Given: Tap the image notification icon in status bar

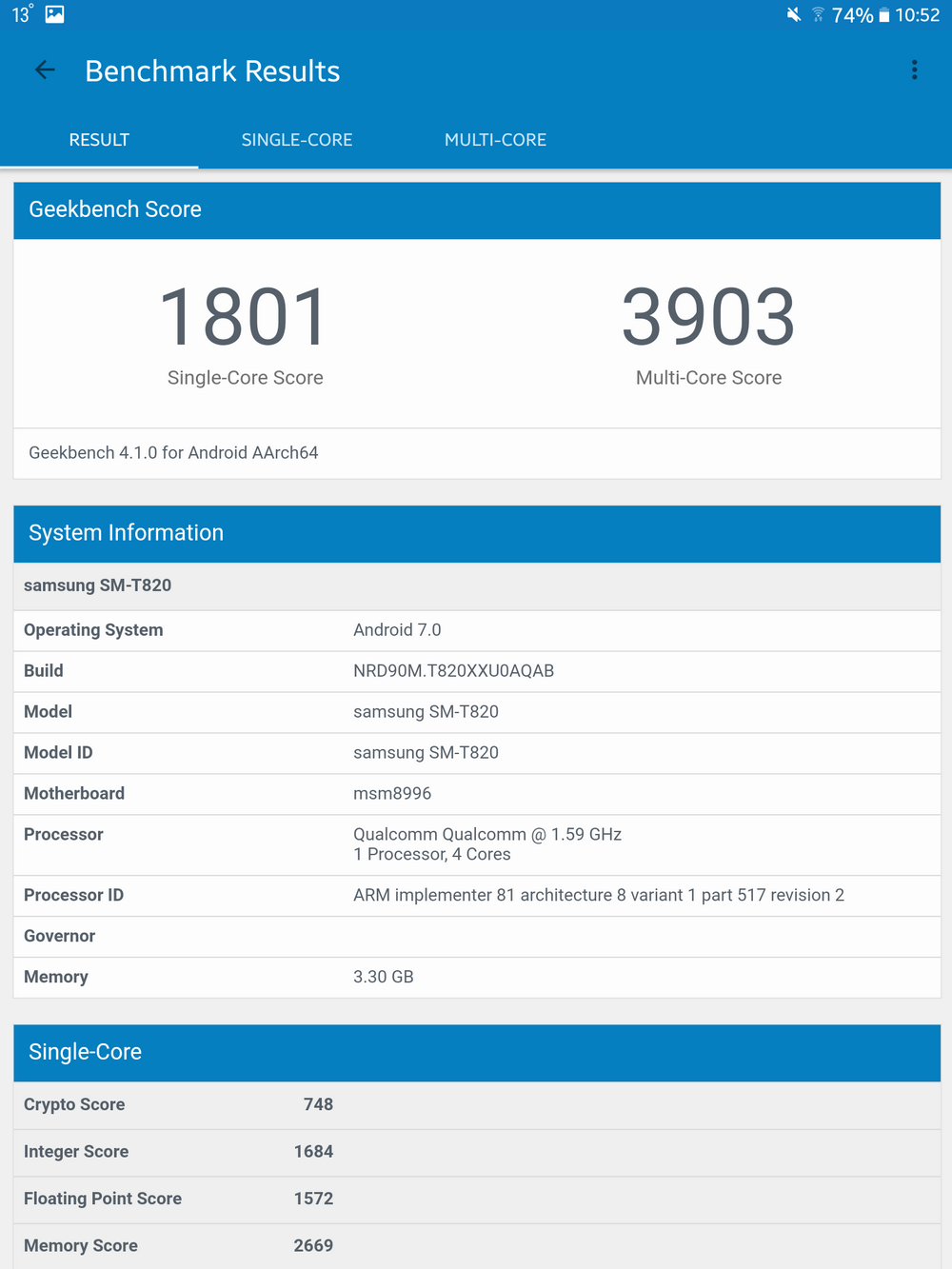Looking at the screenshot, I should (55, 14).
